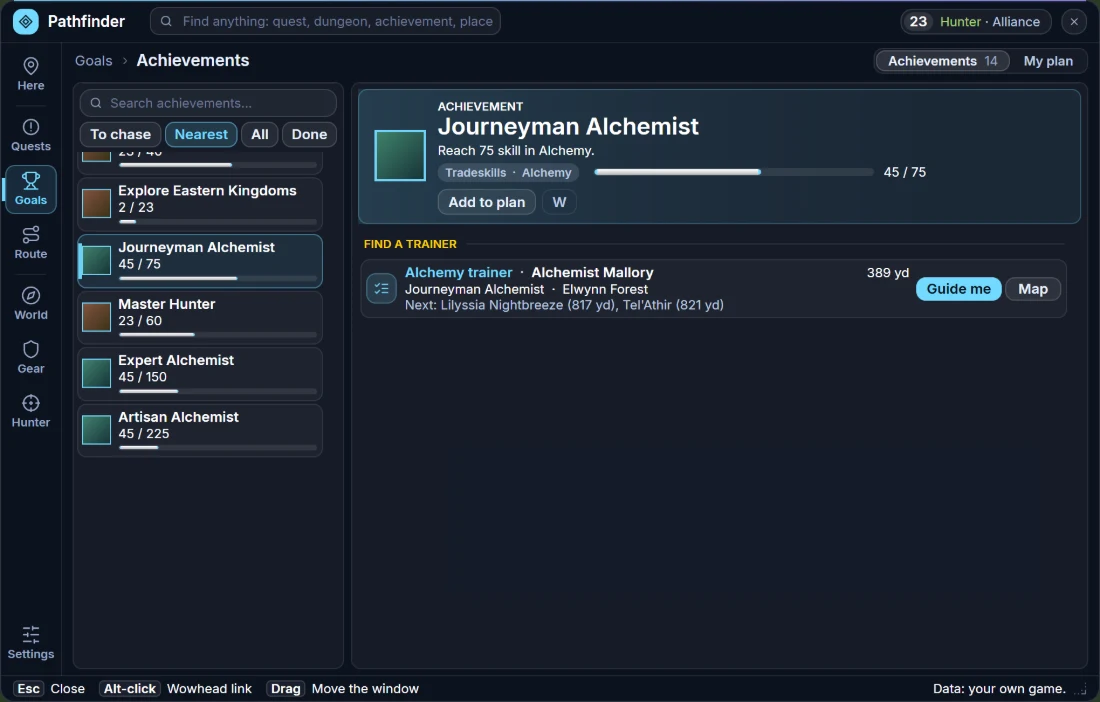Select the To chase filter
The height and width of the screenshot is (702, 1100).
pos(121,135)
